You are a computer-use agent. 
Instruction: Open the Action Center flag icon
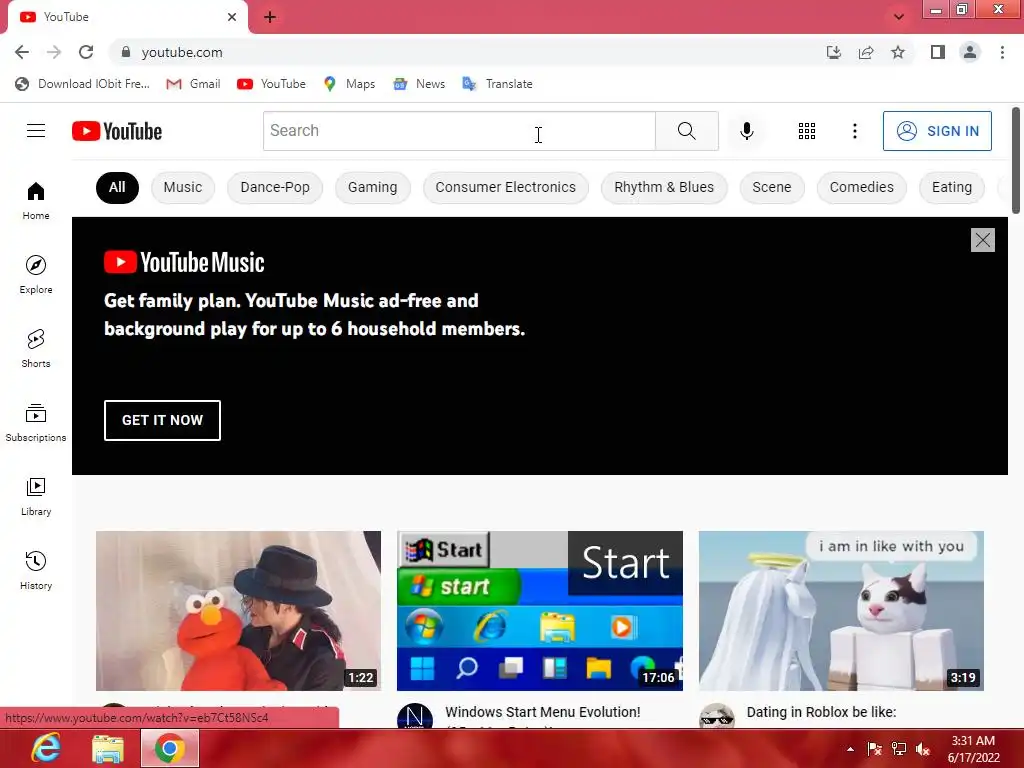click(x=874, y=749)
